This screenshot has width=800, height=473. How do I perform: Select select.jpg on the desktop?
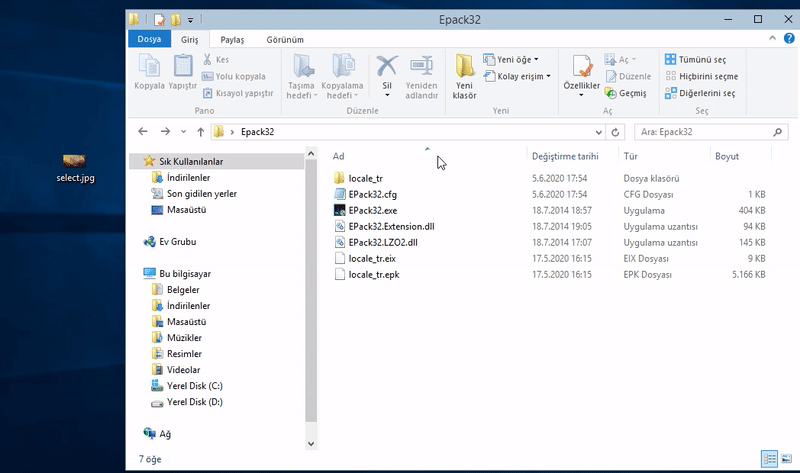(75, 168)
